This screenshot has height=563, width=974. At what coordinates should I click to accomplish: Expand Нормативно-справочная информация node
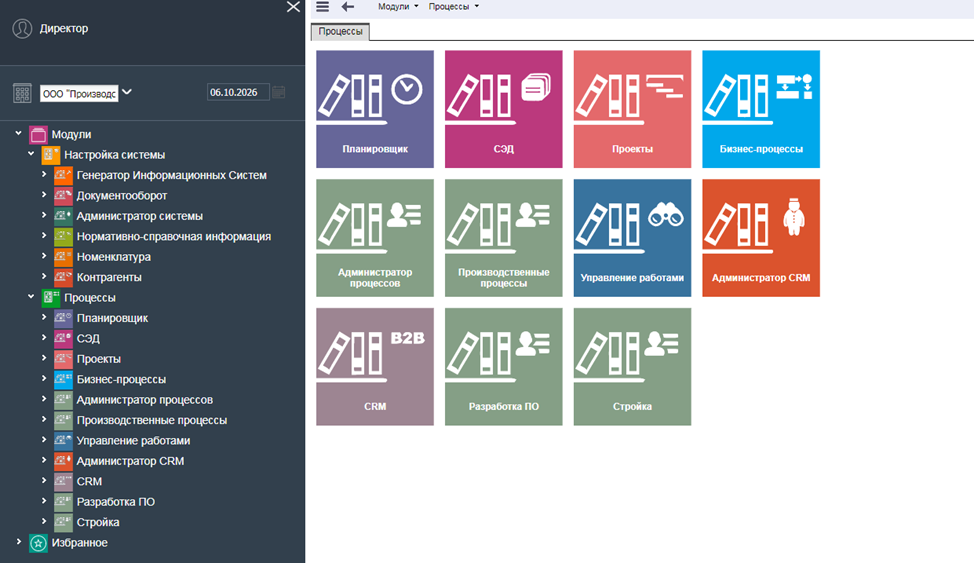[x=43, y=236]
